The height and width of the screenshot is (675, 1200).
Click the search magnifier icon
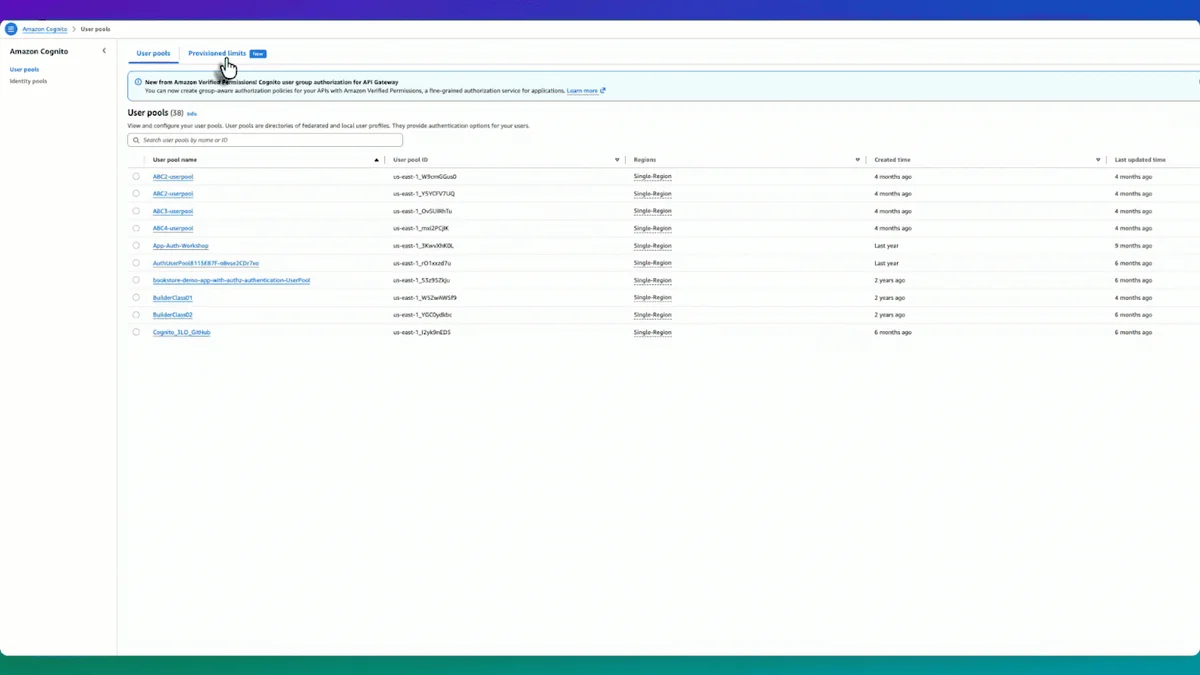tap(136, 140)
